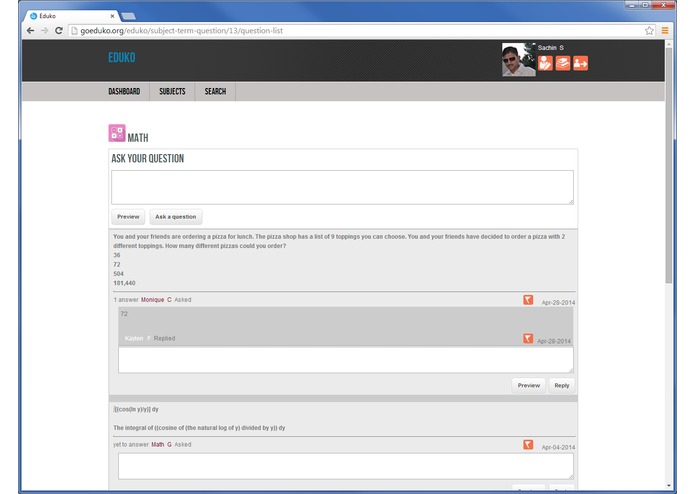Focus the reply box under the integral question
This screenshot has width=695, height=494.
pos(346,466)
